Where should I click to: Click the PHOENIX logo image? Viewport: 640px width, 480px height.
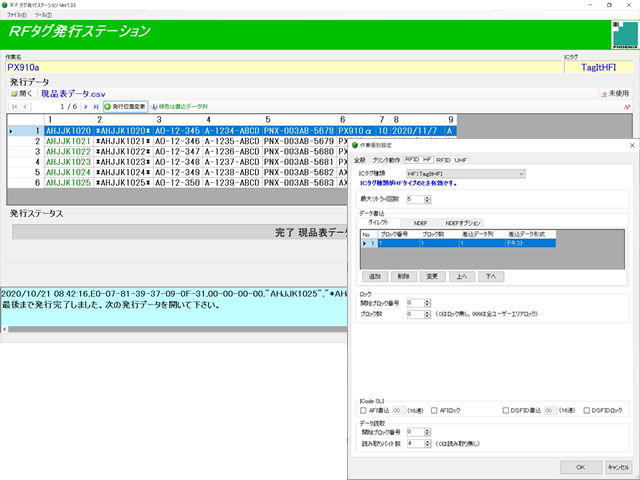625,35
